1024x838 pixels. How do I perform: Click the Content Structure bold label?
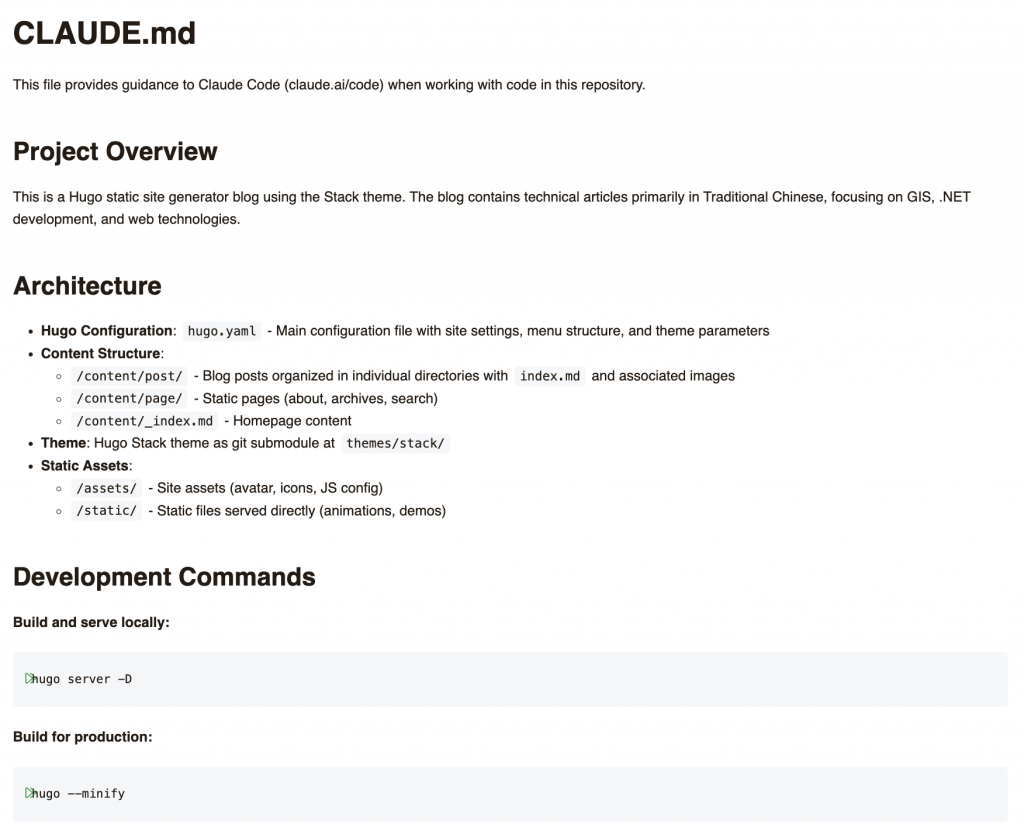pyautogui.click(x=101, y=353)
